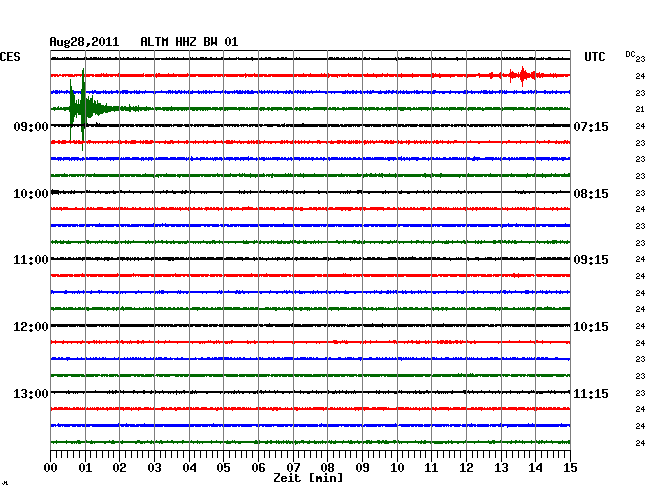Image resolution: width=650 pixels, height=494 pixels.
Task: Click the 10 minute axis label
Action: pos(397,467)
